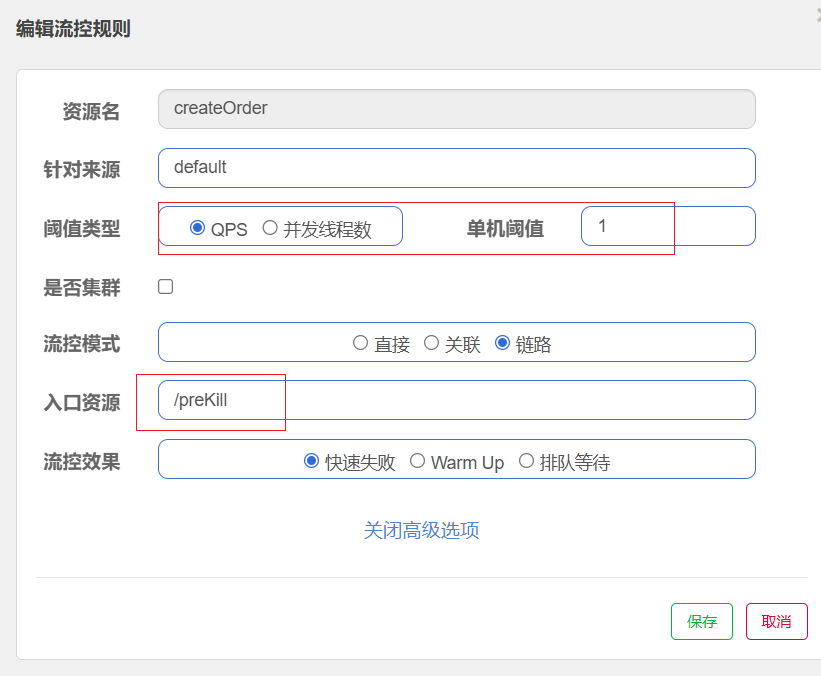Tick the 是否集群 checkbox
Viewport: 821px width, 676px height.
tap(165, 286)
